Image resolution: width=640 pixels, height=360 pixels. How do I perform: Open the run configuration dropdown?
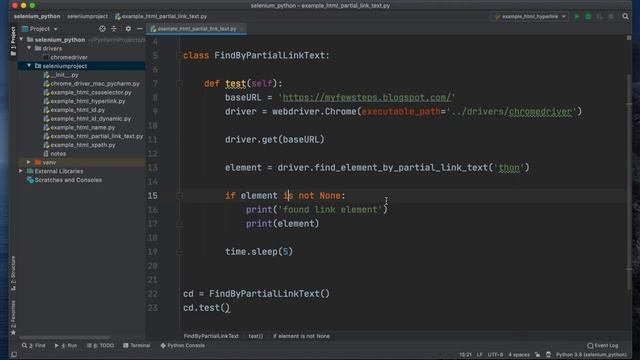[530, 16]
